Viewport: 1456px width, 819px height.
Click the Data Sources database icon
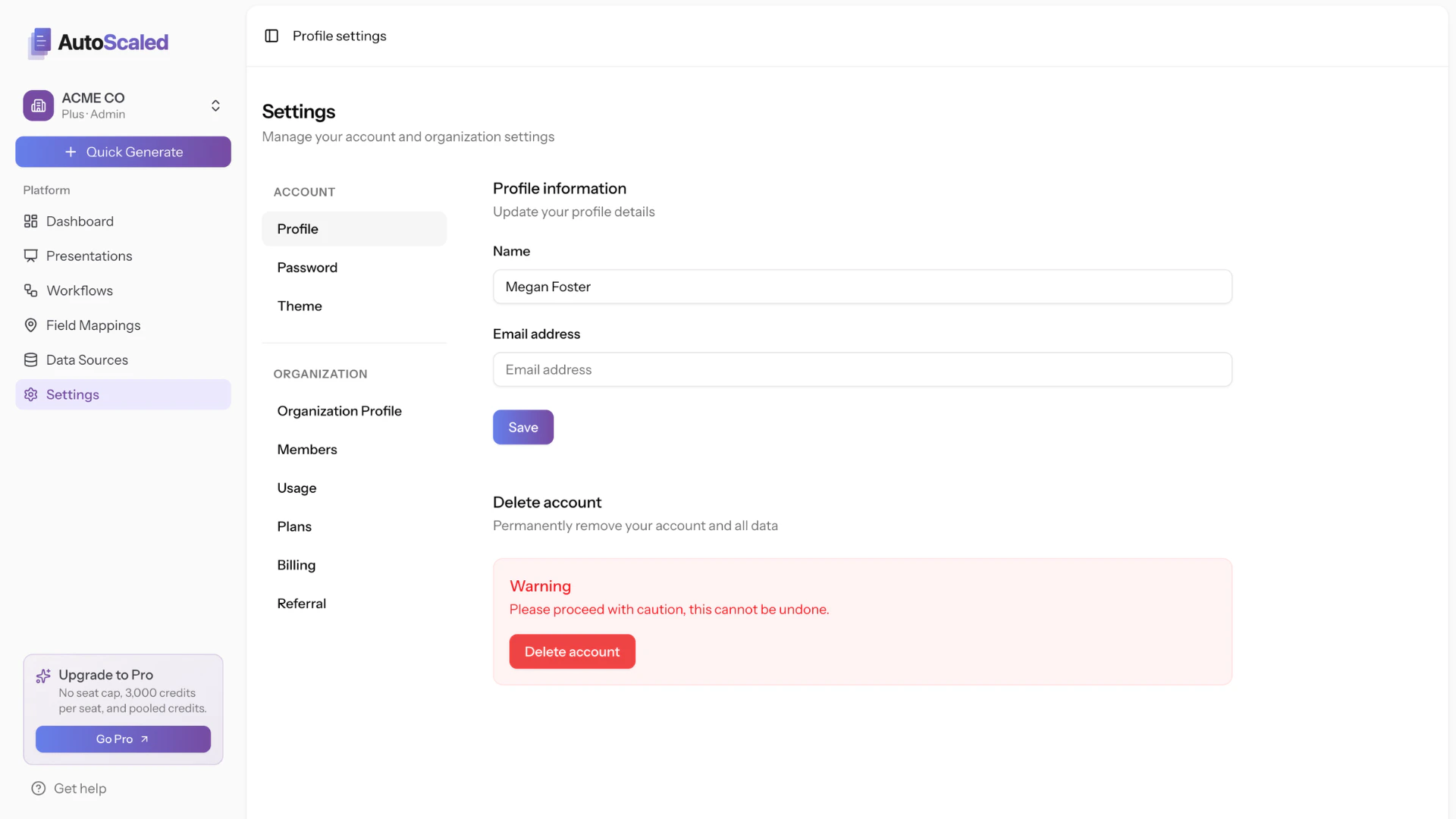30,359
